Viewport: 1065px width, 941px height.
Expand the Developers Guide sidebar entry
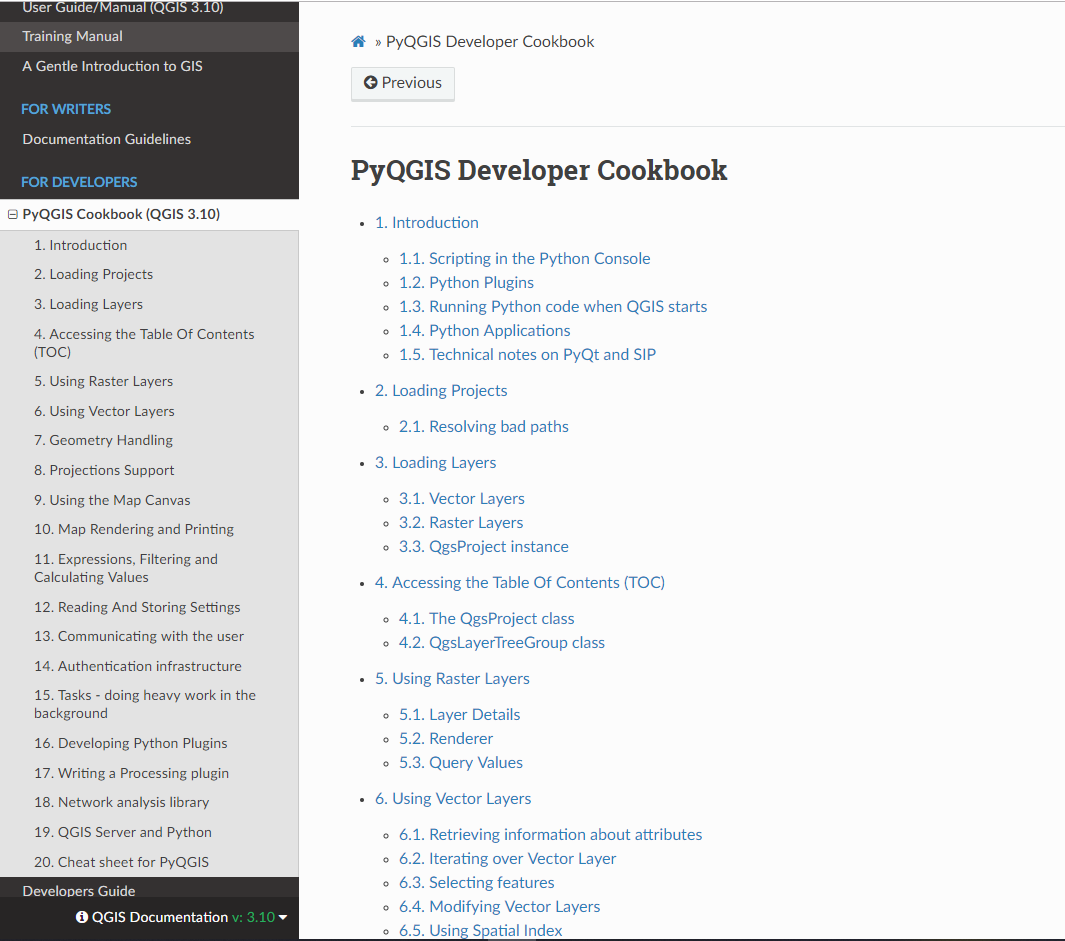click(78, 891)
